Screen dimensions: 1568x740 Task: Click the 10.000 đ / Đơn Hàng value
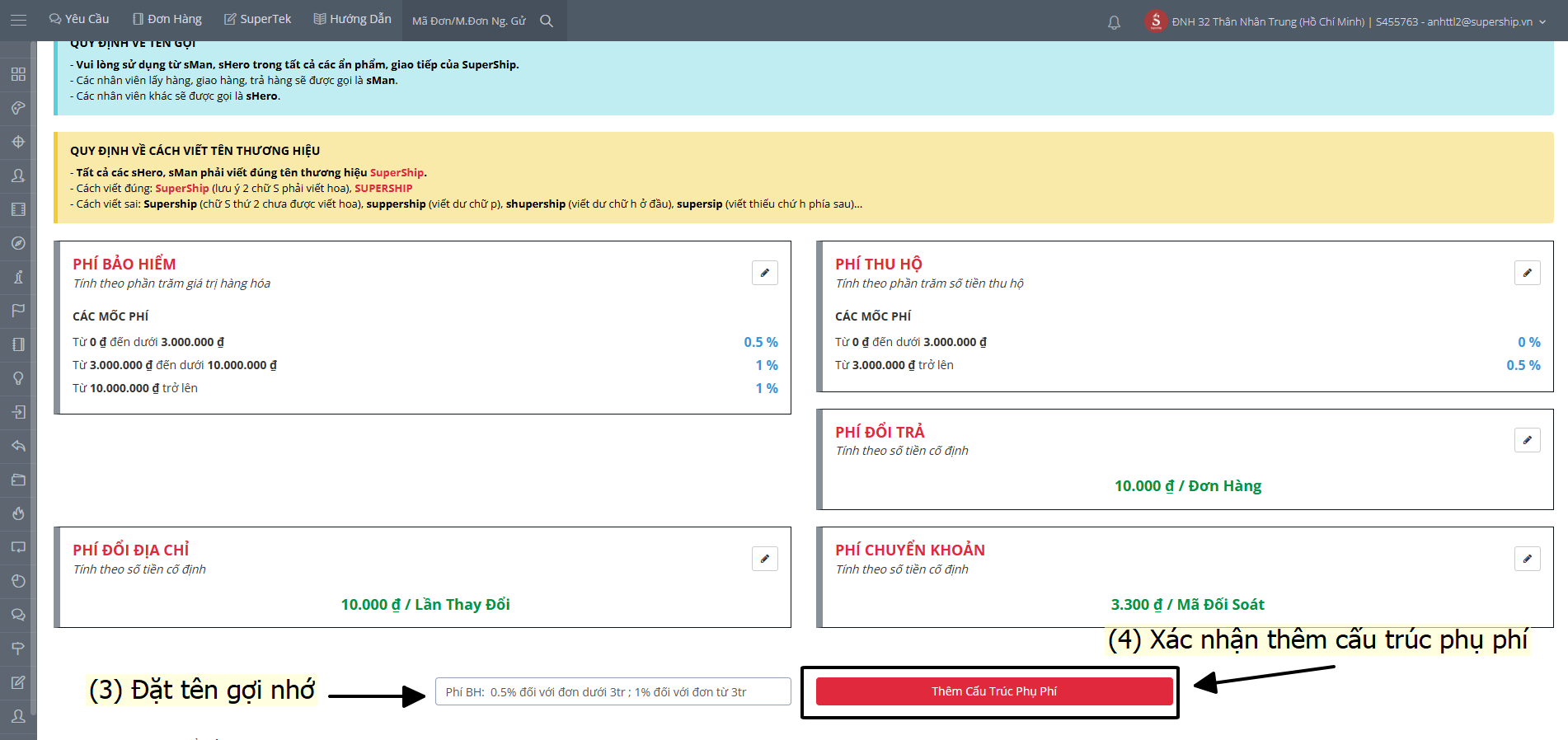click(1188, 486)
